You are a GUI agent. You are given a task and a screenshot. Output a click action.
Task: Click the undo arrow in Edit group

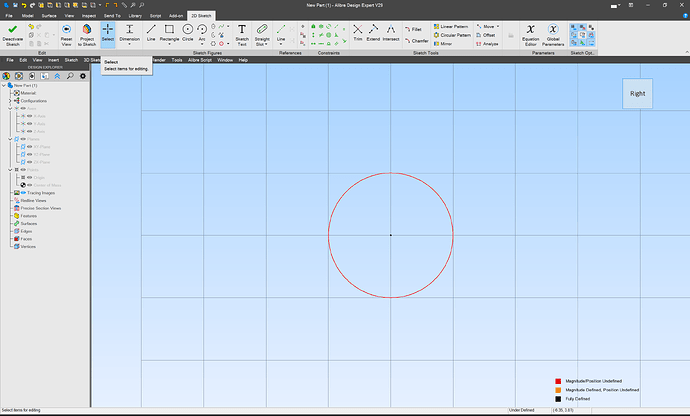point(31,27)
